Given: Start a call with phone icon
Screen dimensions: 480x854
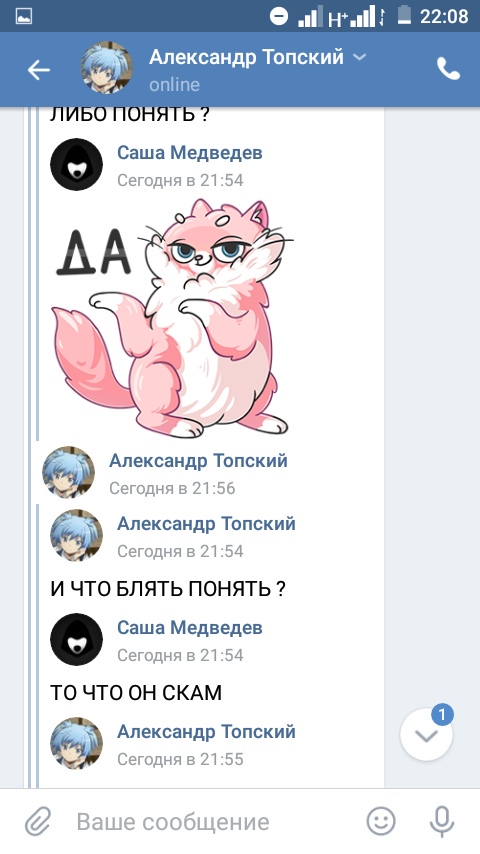Looking at the screenshot, I should (x=448, y=69).
